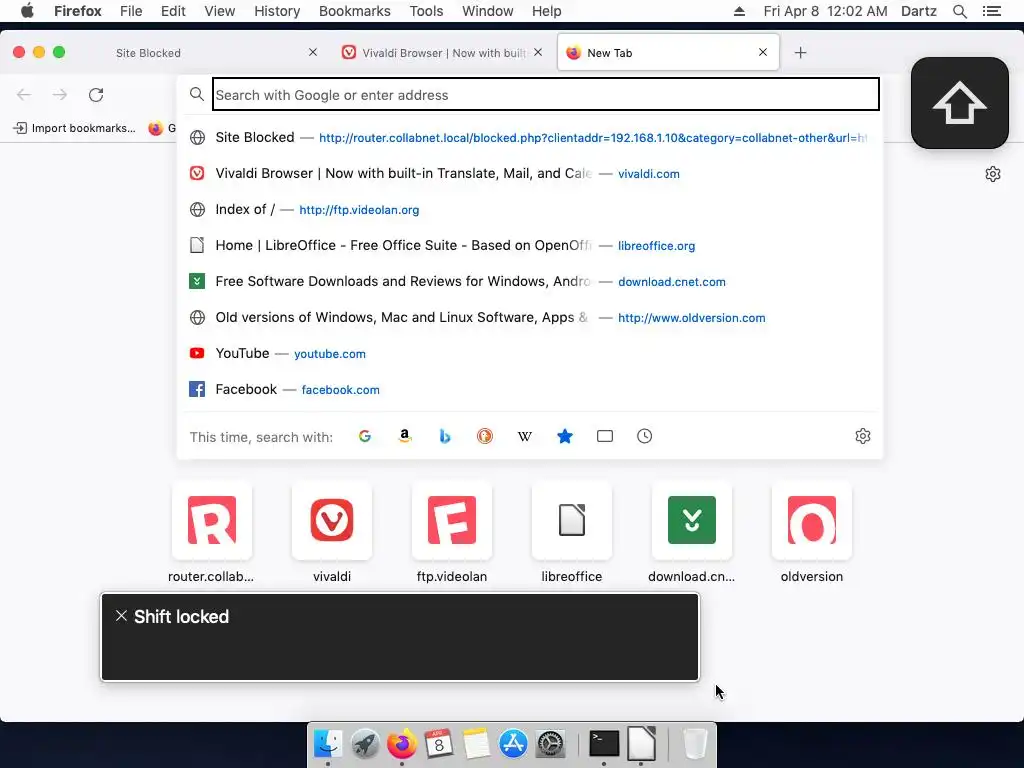Open the Window menu

point(488,11)
